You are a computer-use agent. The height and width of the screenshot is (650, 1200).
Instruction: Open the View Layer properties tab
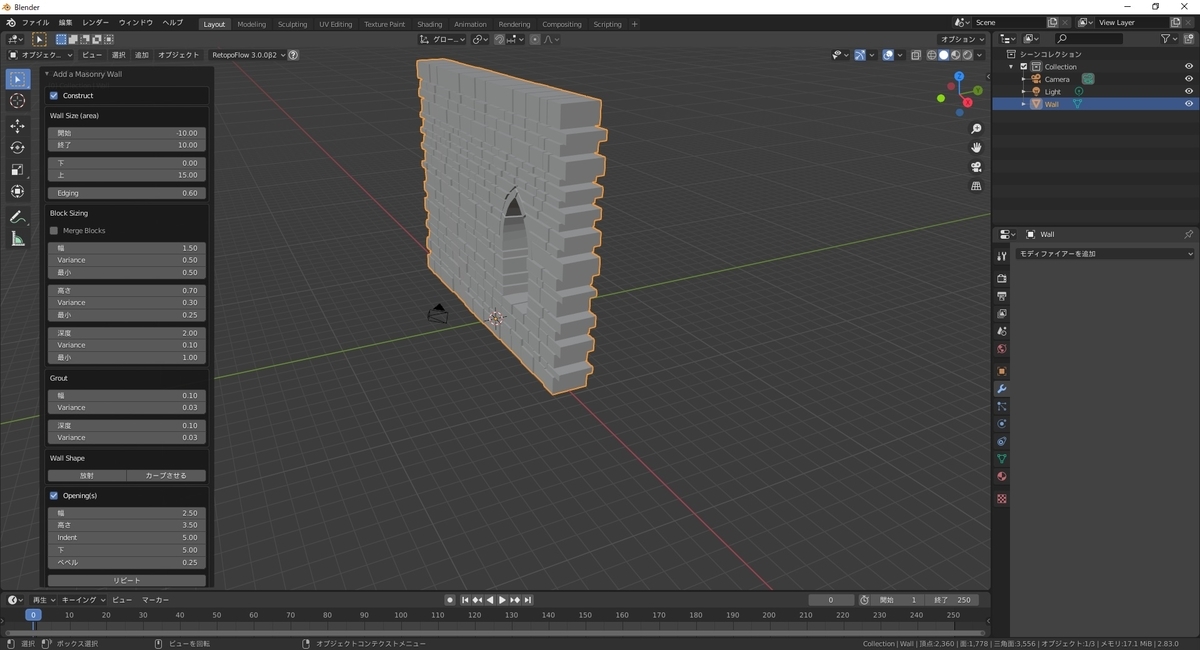pyautogui.click(x=1001, y=314)
